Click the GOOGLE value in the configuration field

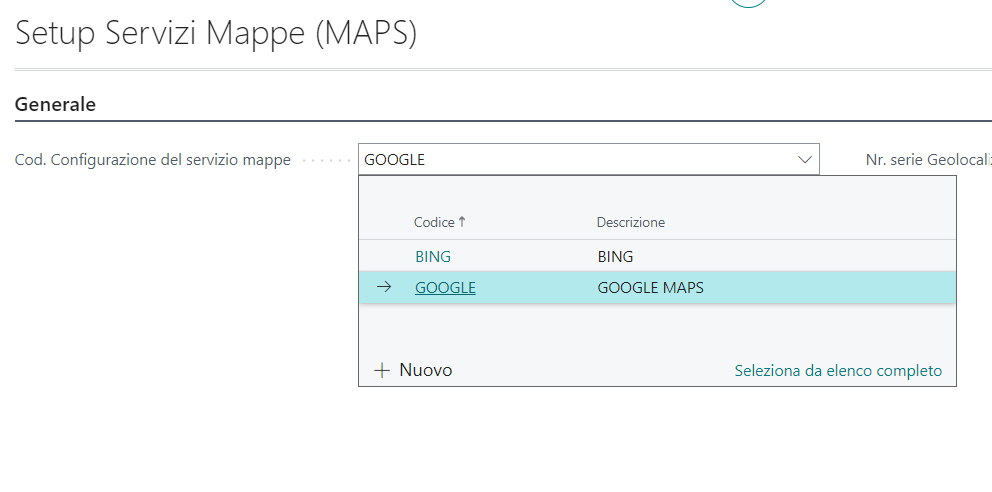[x=395, y=160]
